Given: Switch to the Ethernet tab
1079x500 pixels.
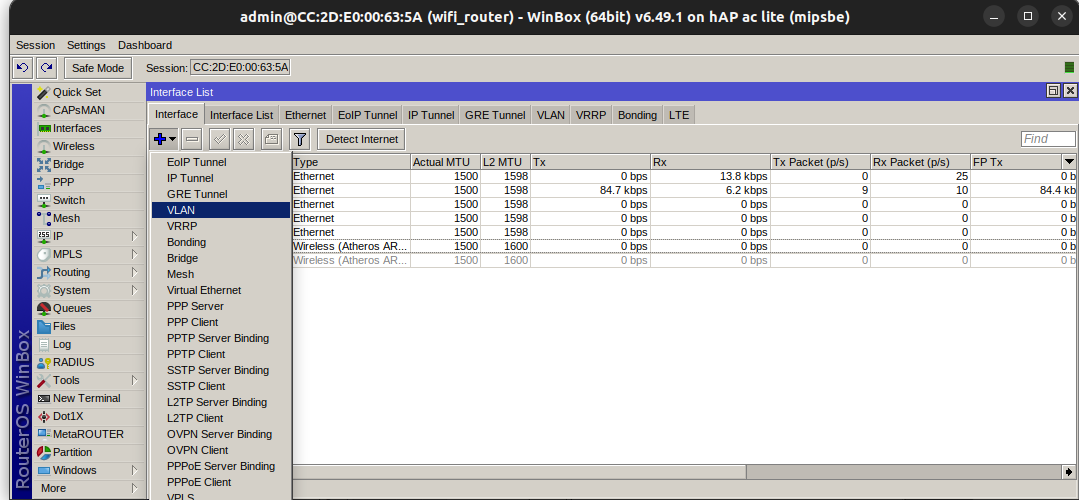Looking at the screenshot, I should tap(305, 115).
